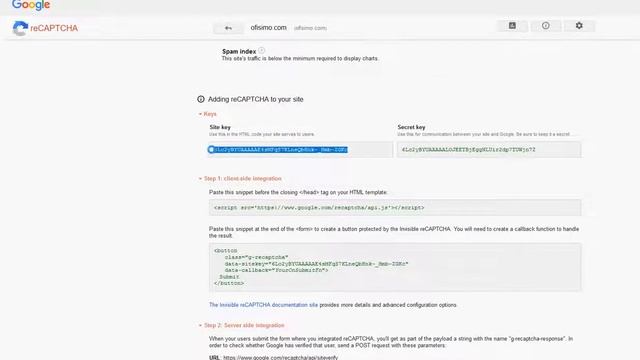Collapse the Keys section
640x360 pixels.
tap(207, 114)
